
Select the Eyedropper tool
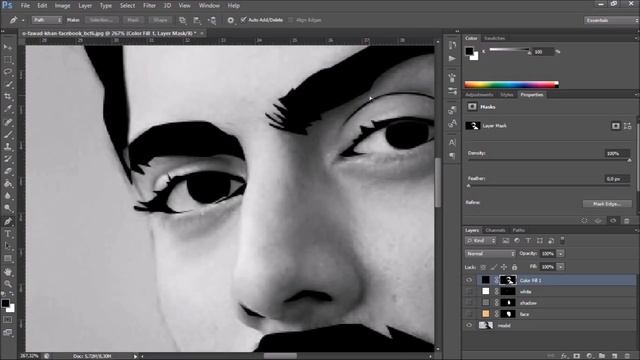tap(8, 109)
